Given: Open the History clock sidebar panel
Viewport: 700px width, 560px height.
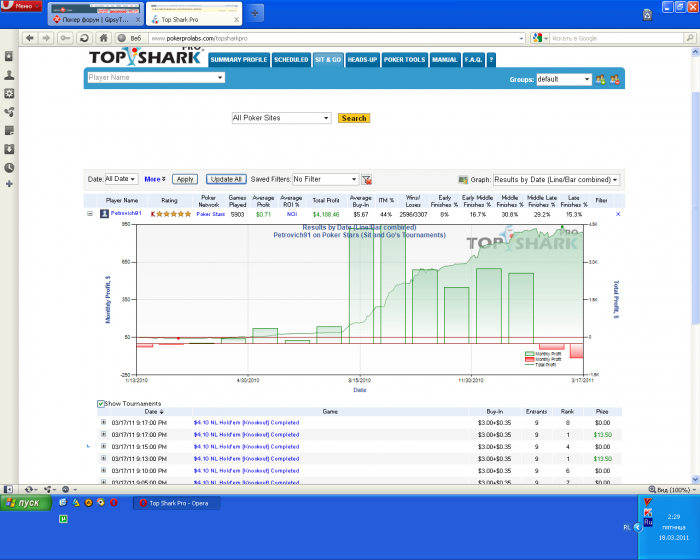Looking at the screenshot, I should tap(9, 167).
